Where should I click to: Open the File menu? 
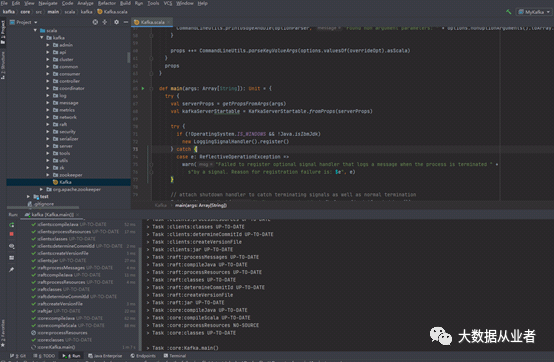(4, 3)
